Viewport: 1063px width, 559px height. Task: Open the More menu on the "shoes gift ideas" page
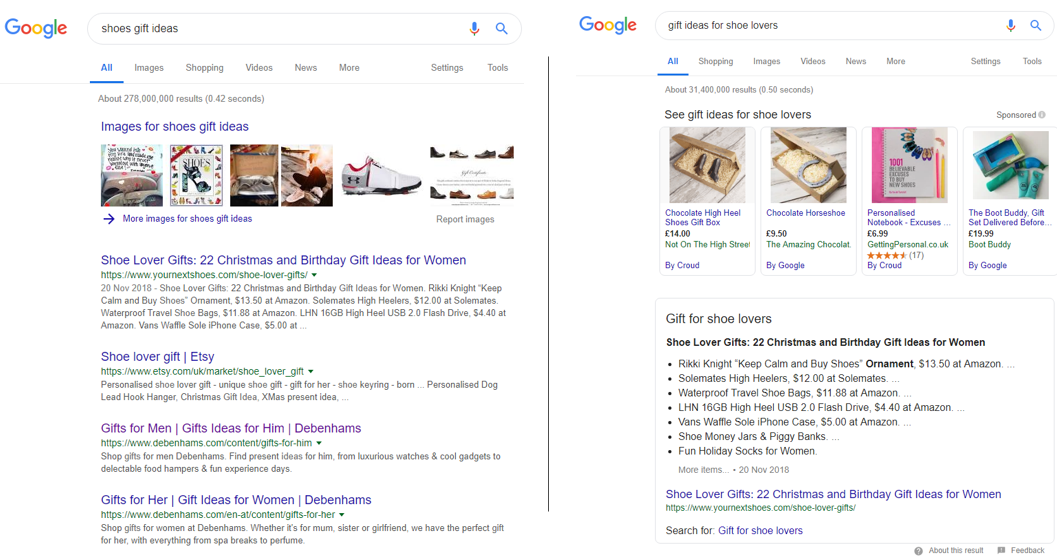(349, 68)
